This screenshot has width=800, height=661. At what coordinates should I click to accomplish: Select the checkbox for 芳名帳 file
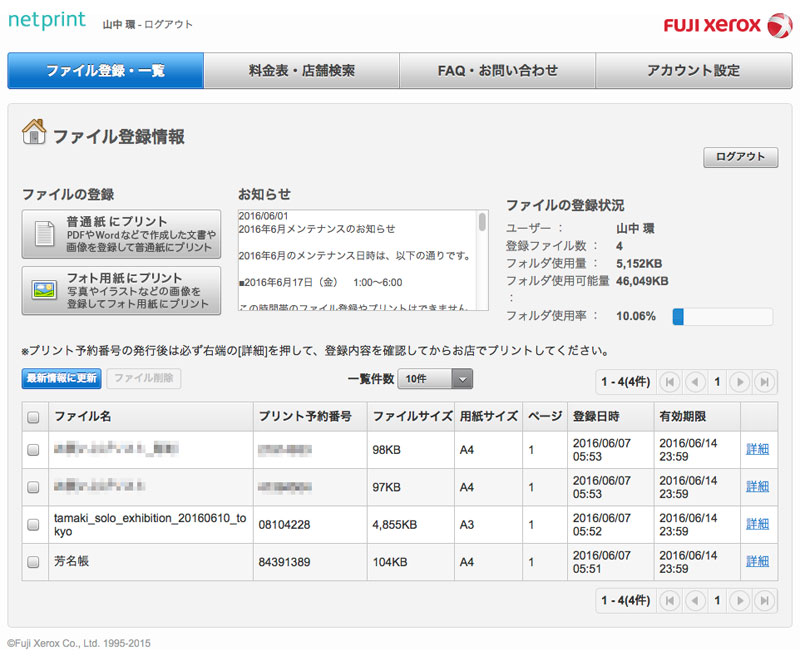(33, 562)
